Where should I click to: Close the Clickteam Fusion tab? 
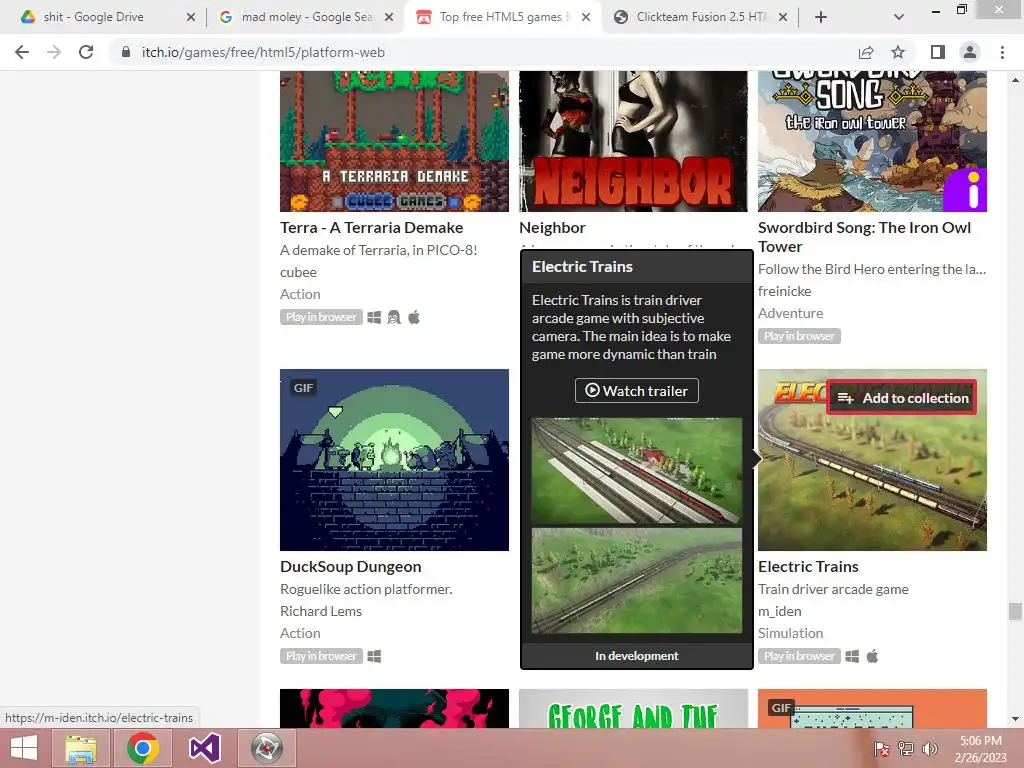[783, 17]
